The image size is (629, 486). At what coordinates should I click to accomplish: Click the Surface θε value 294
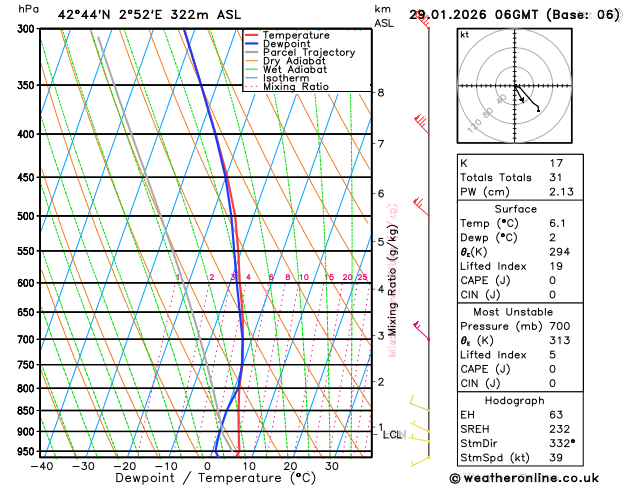560,252
